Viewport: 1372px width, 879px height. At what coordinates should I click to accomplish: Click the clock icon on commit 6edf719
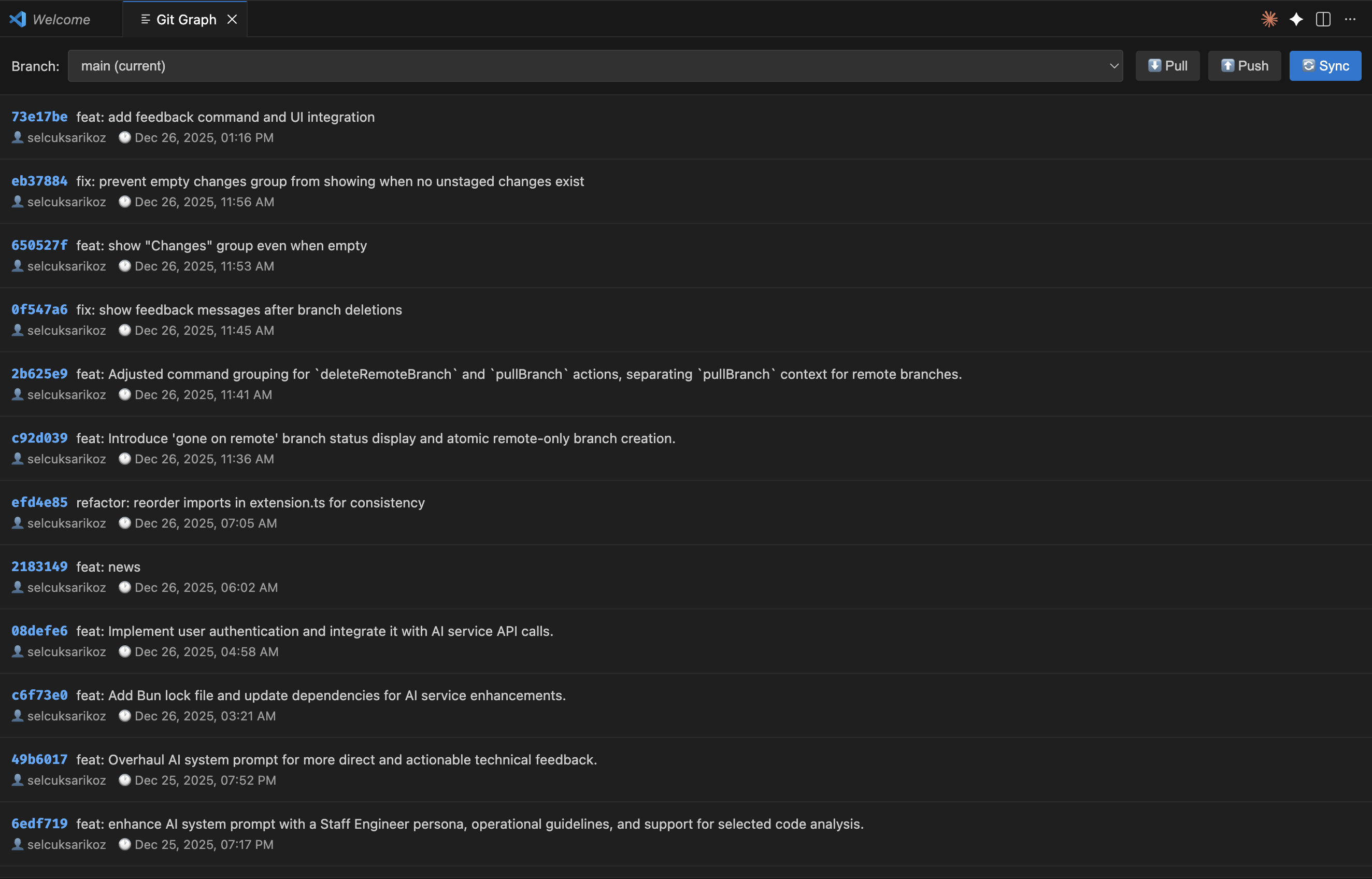tap(124, 844)
